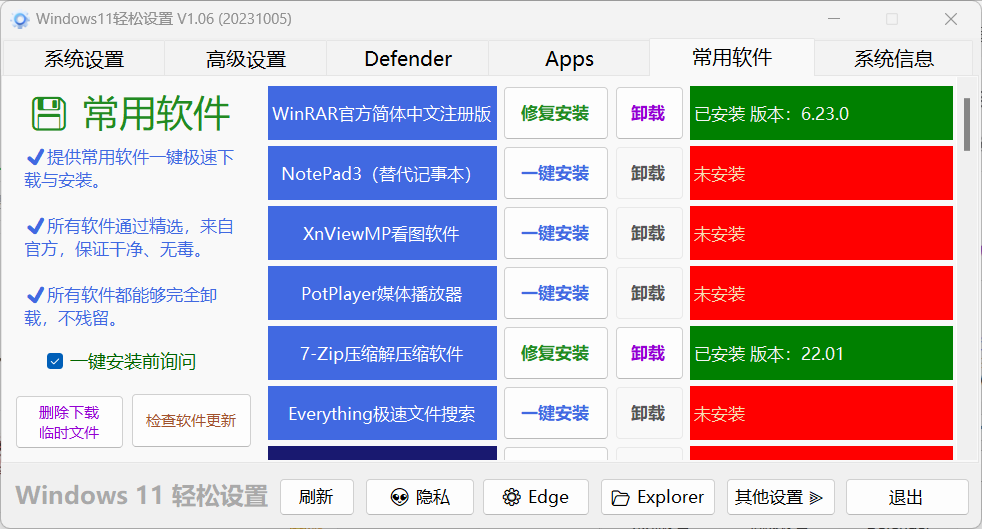Click 未安装 status in NotePad3 row

(x=821, y=173)
